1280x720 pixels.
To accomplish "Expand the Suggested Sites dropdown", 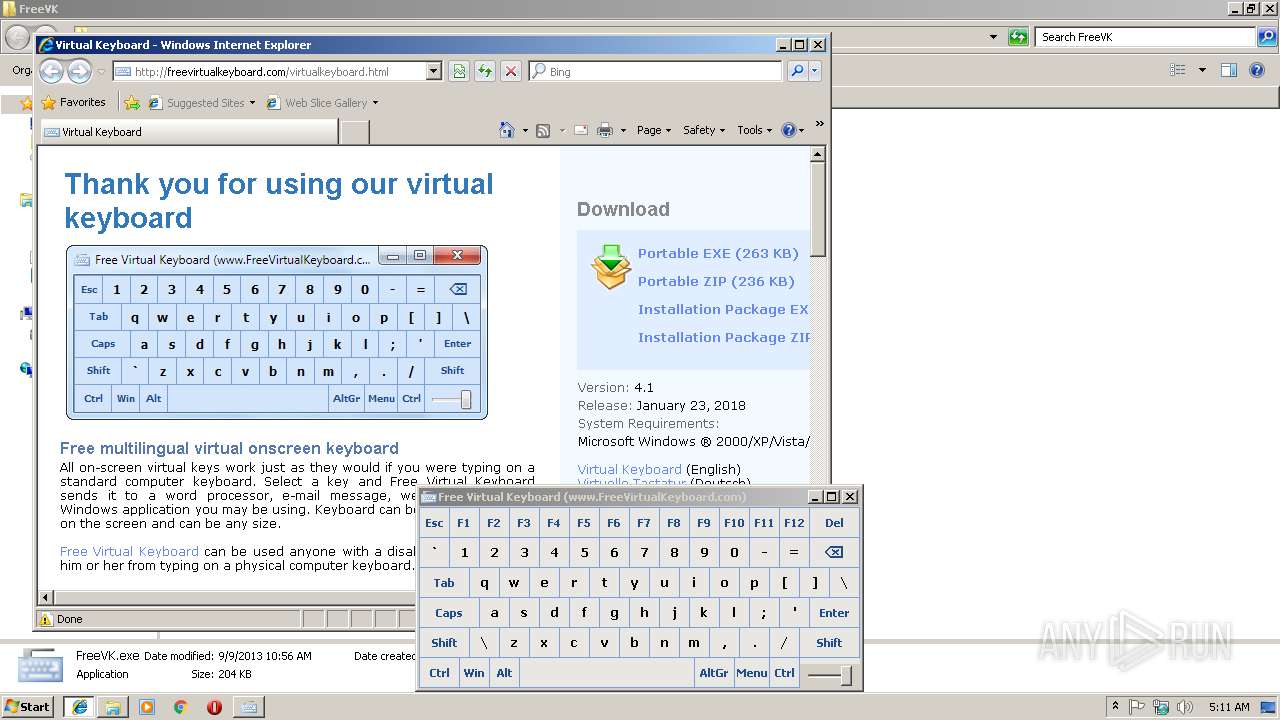I will pos(252,103).
